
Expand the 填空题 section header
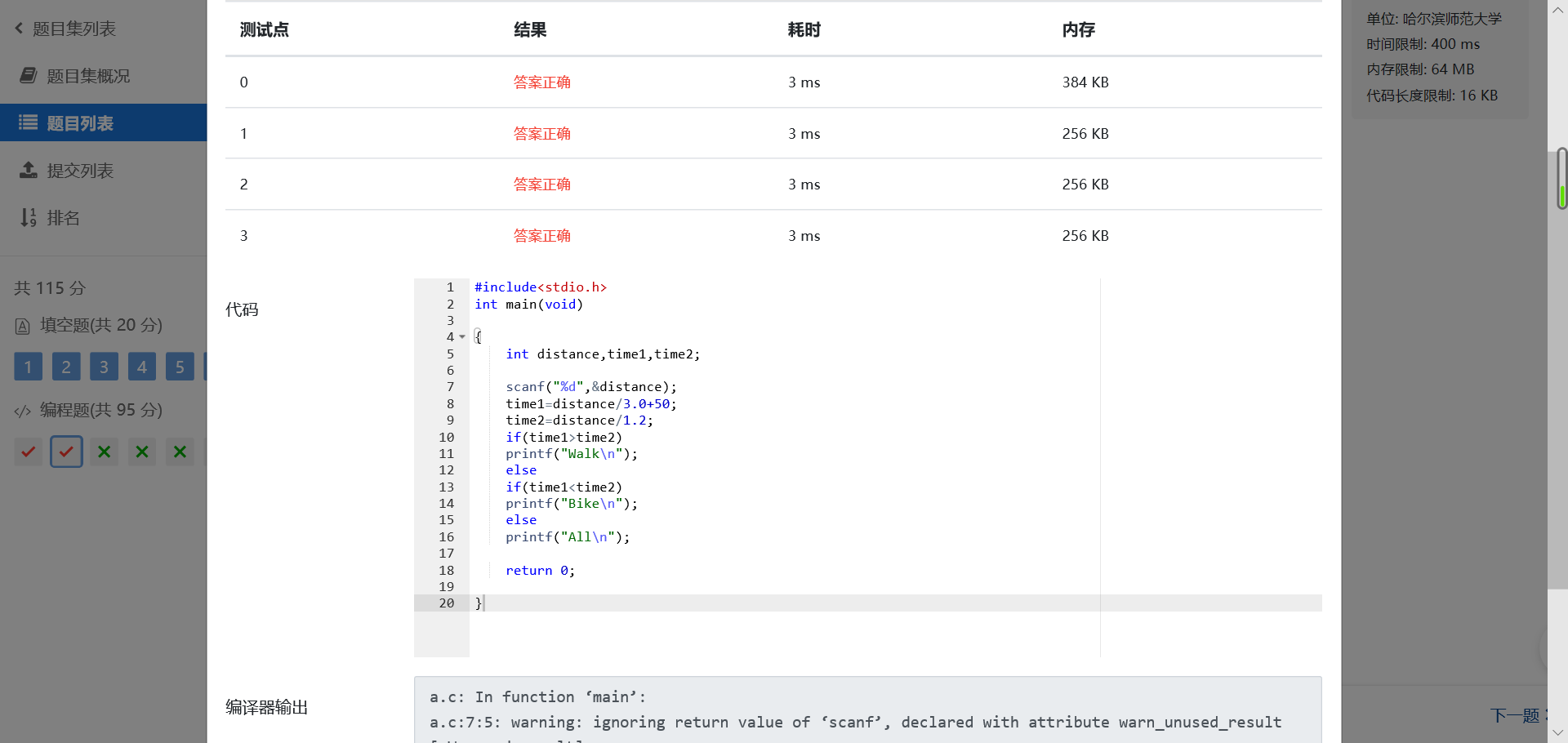coord(101,326)
